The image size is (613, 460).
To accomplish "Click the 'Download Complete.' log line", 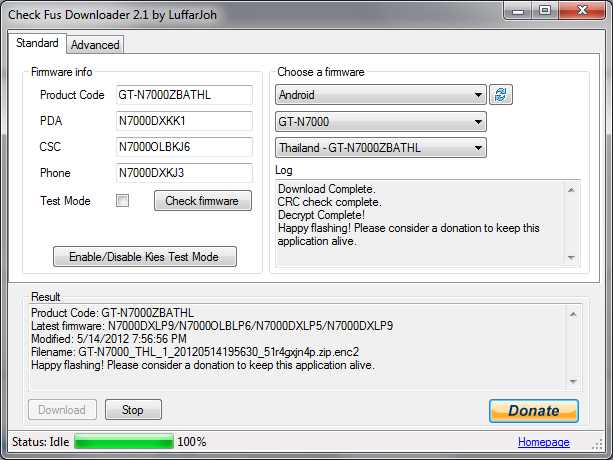I will 327,189.
